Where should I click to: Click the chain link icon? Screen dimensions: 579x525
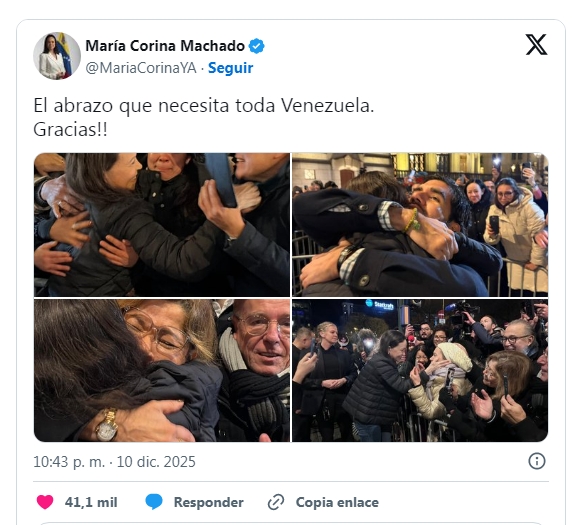tap(276, 502)
